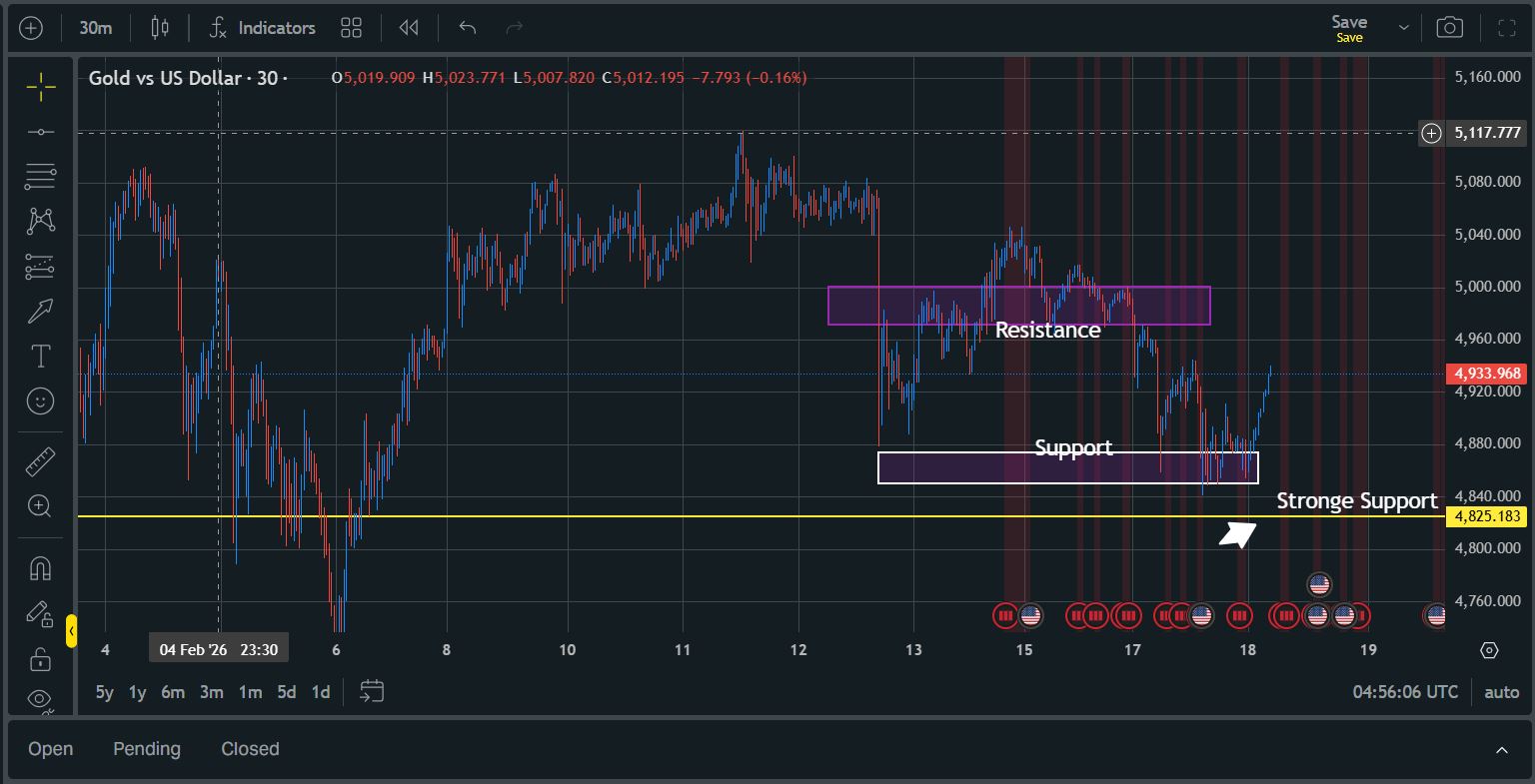Viewport: 1535px width, 784px height.
Task: Click the add symbol plus icon
Action: (x=31, y=28)
